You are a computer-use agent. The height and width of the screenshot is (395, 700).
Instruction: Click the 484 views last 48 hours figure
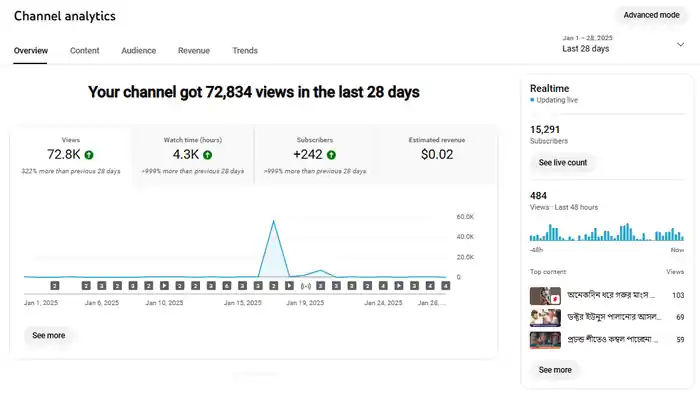tap(538, 195)
